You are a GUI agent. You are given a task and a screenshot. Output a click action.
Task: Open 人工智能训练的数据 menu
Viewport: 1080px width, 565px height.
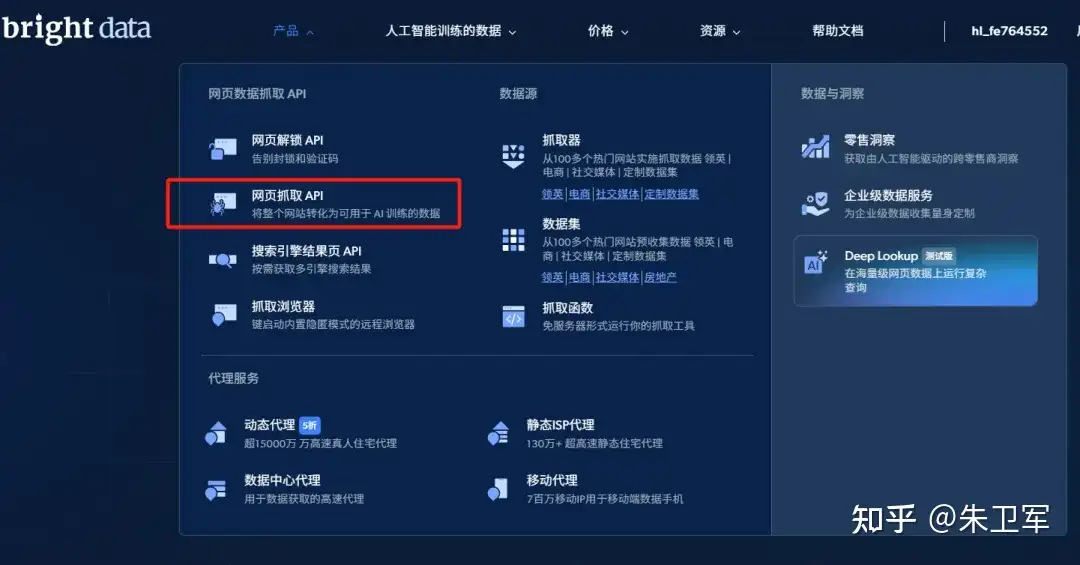click(x=444, y=31)
